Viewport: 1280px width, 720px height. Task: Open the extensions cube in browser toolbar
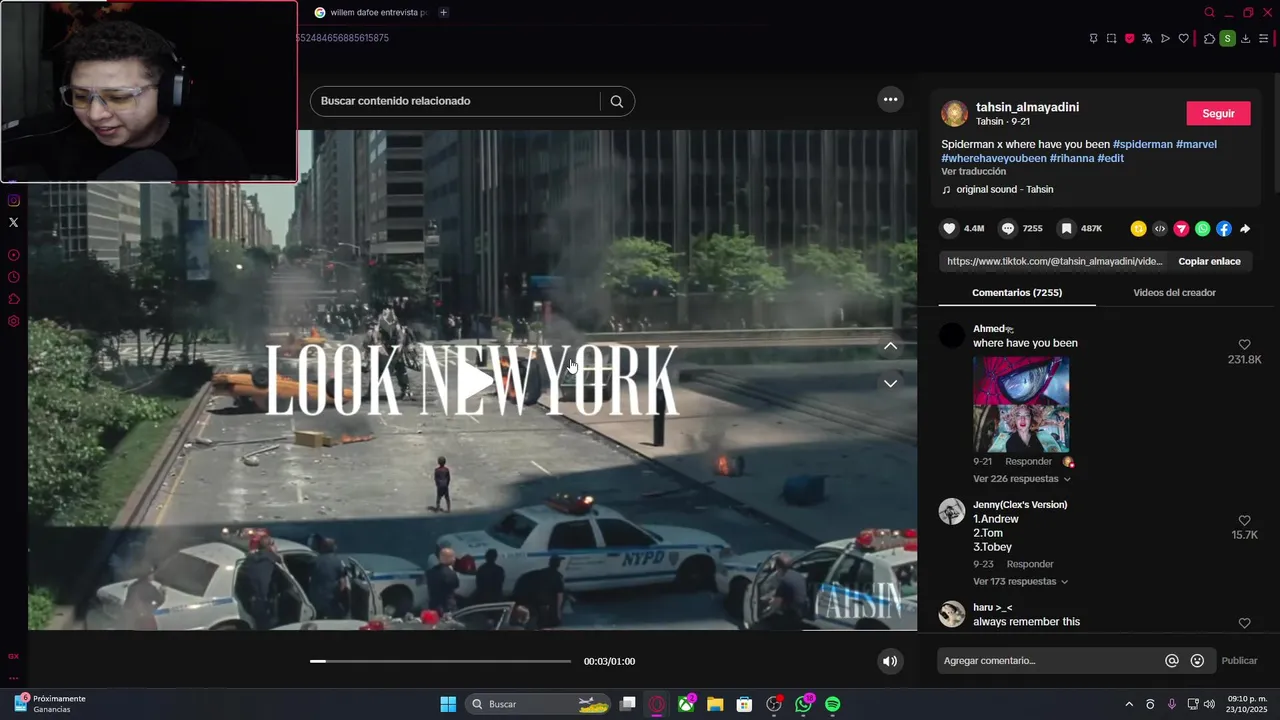(1209, 38)
